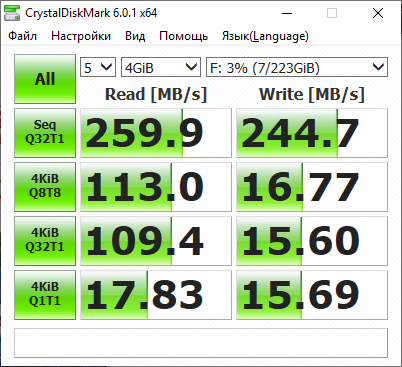This screenshot has width=402, height=367.
Task: Click the sequential write result 244.7
Action: pos(312,133)
